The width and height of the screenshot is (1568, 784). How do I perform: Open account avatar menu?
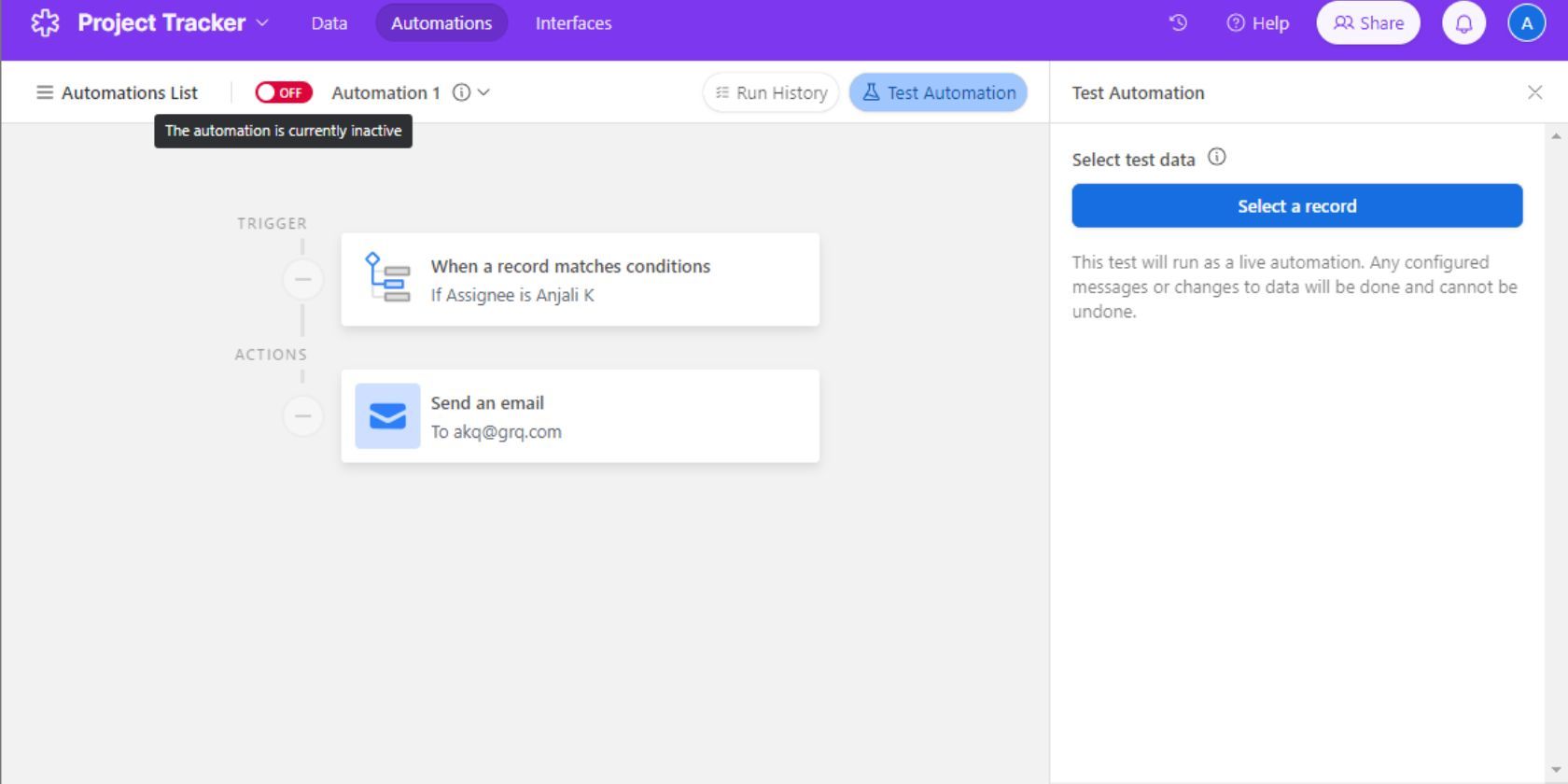pyautogui.click(x=1526, y=23)
